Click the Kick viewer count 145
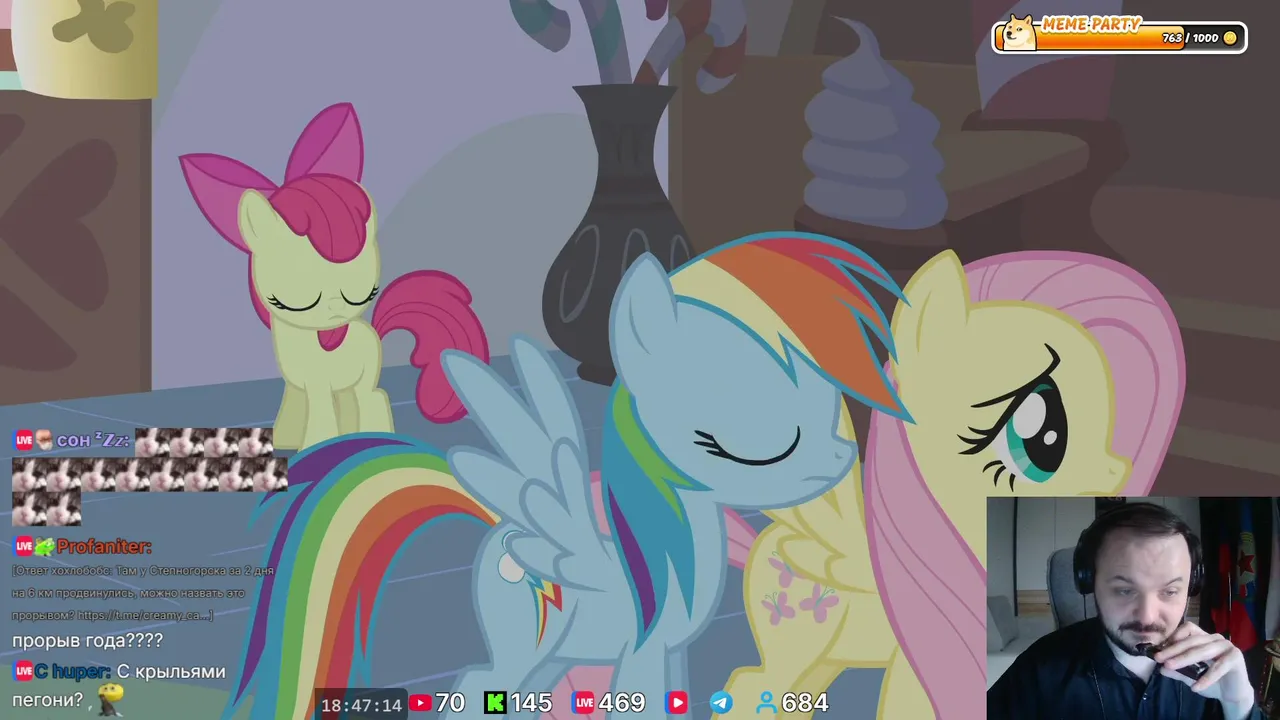 [531, 703]
